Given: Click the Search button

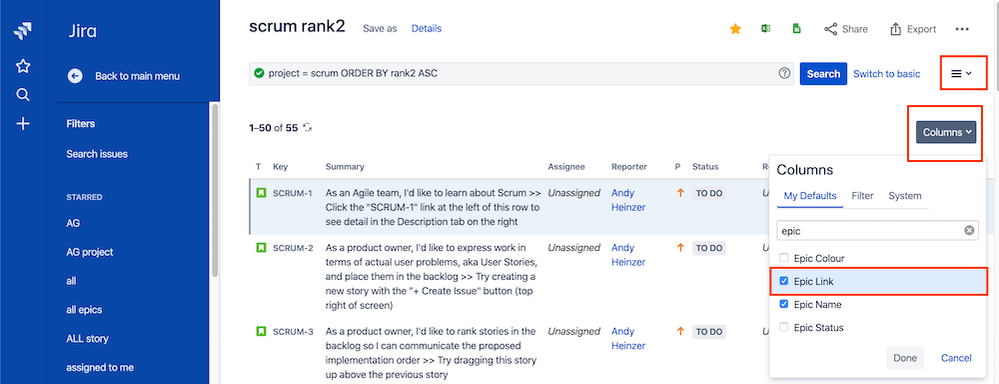Looking at the screenshot, I should click(823, 74).
